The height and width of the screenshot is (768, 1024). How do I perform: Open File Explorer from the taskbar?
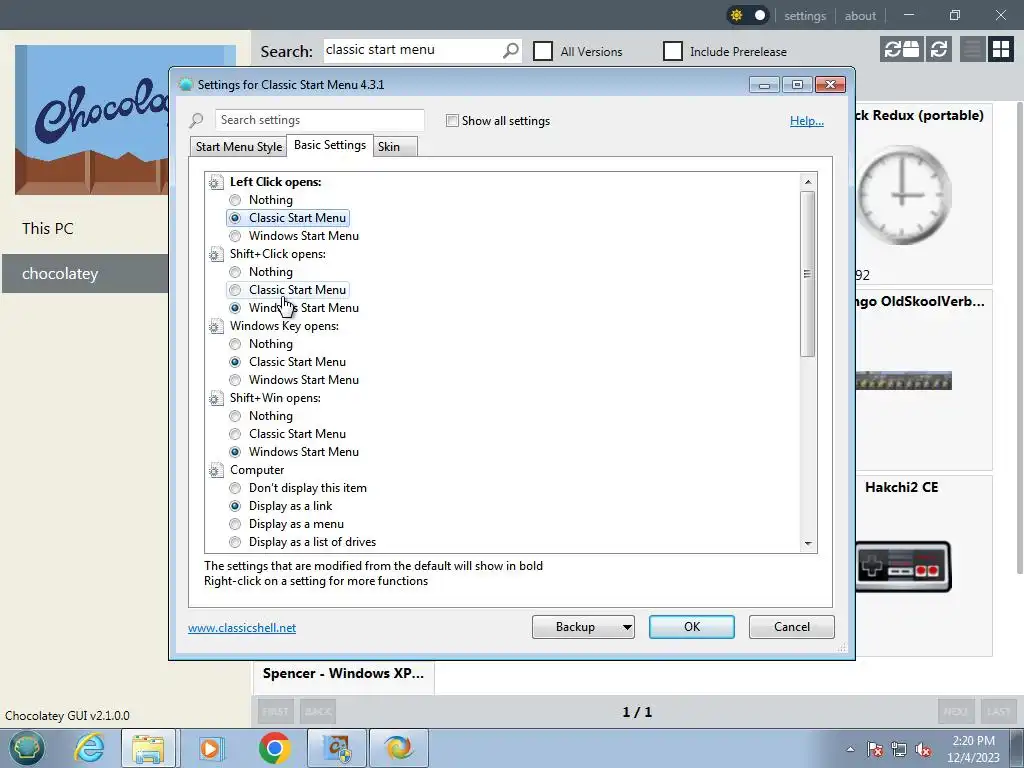pos(148,748)
